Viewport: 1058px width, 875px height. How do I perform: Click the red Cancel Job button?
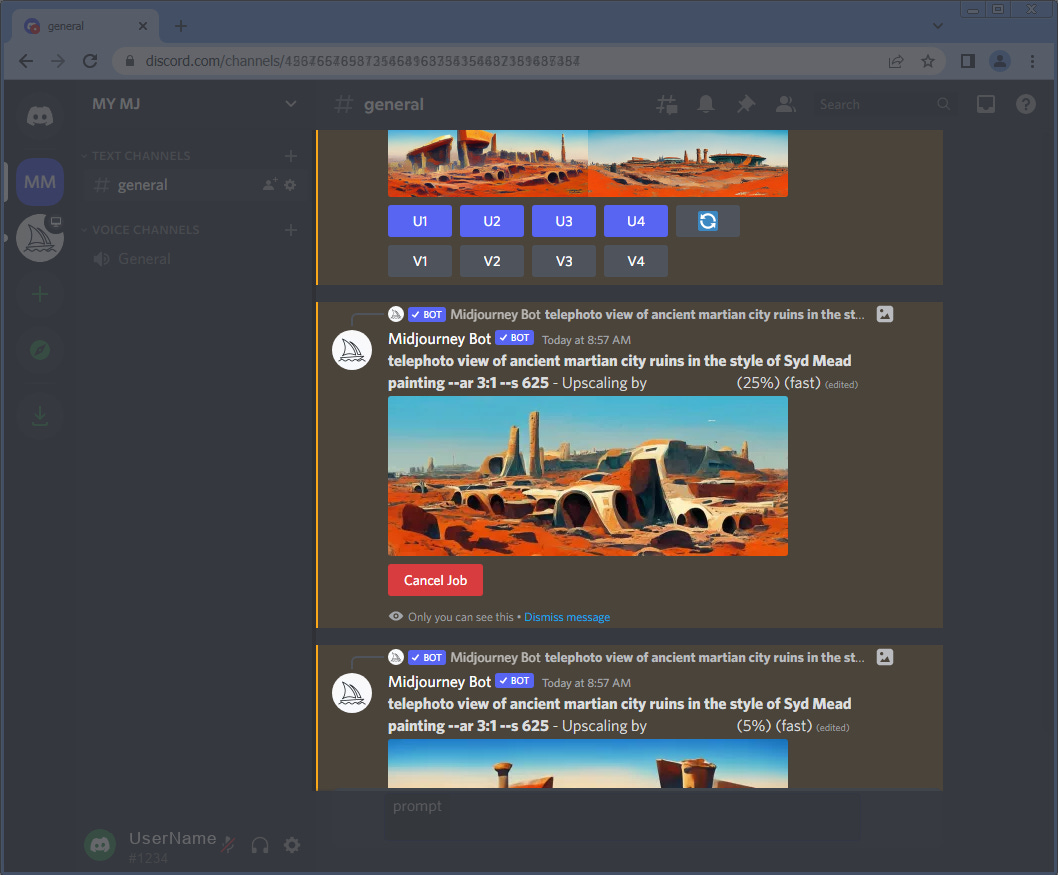(435, 580)
